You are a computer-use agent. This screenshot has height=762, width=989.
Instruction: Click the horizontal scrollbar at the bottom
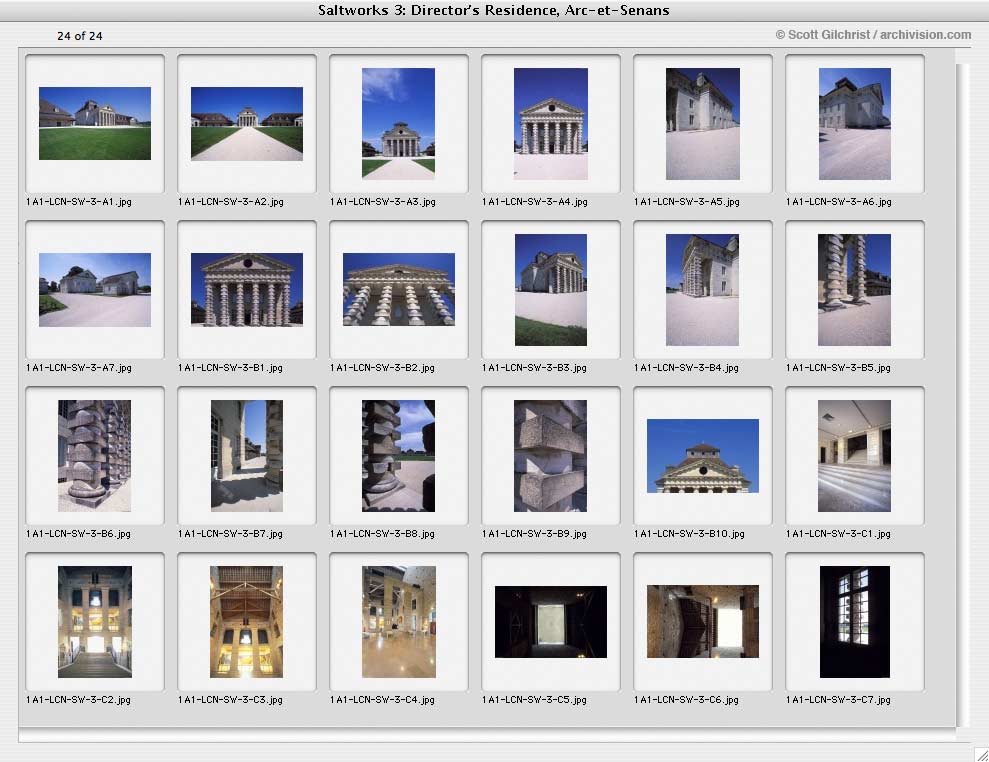click(487, 735)
